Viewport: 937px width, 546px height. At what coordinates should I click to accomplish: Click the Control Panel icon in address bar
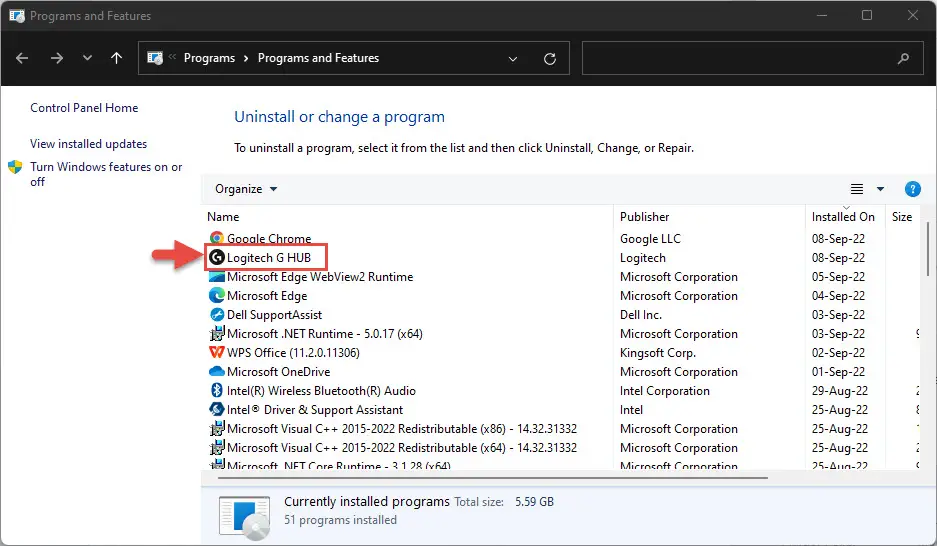155,58
